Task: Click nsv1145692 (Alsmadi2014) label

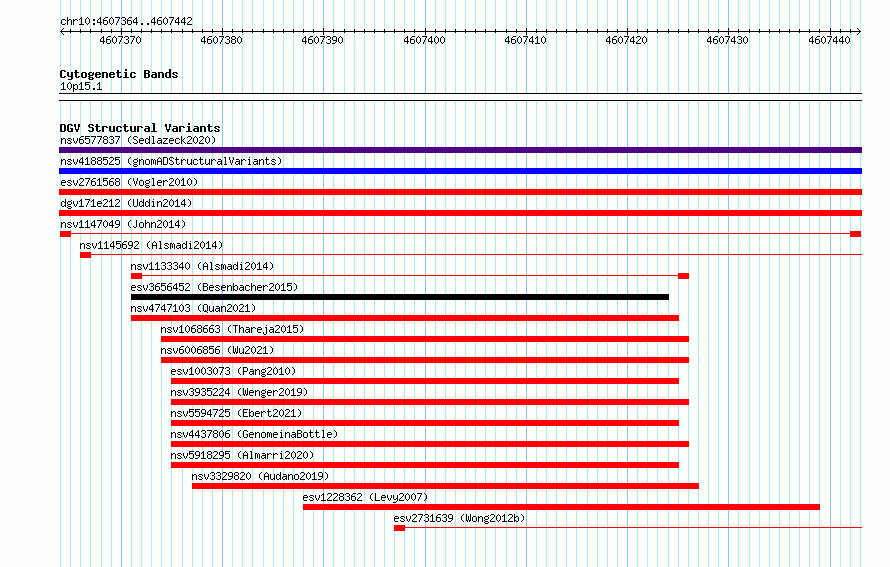Action: 151,245
